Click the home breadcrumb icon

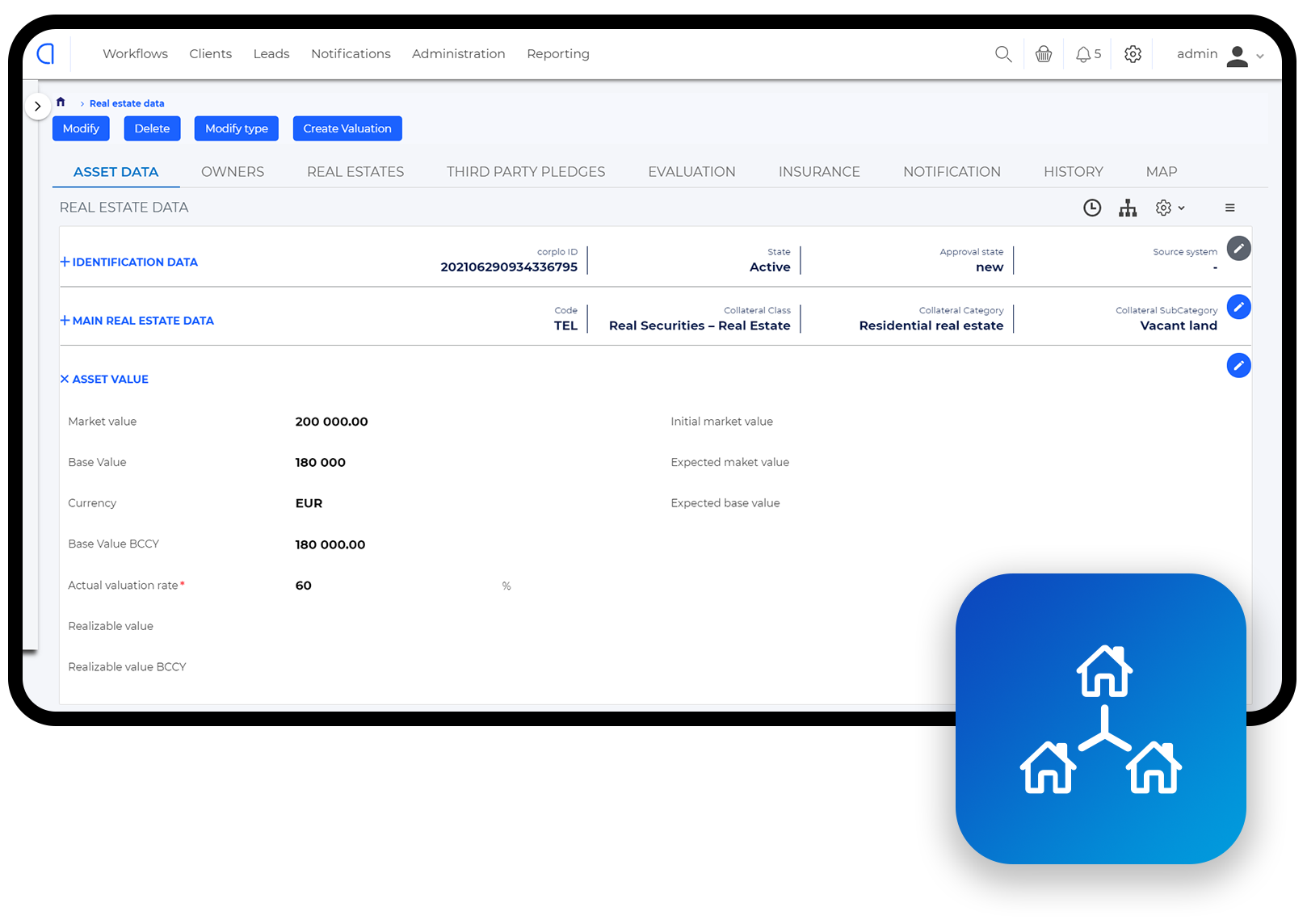[61, 103]
